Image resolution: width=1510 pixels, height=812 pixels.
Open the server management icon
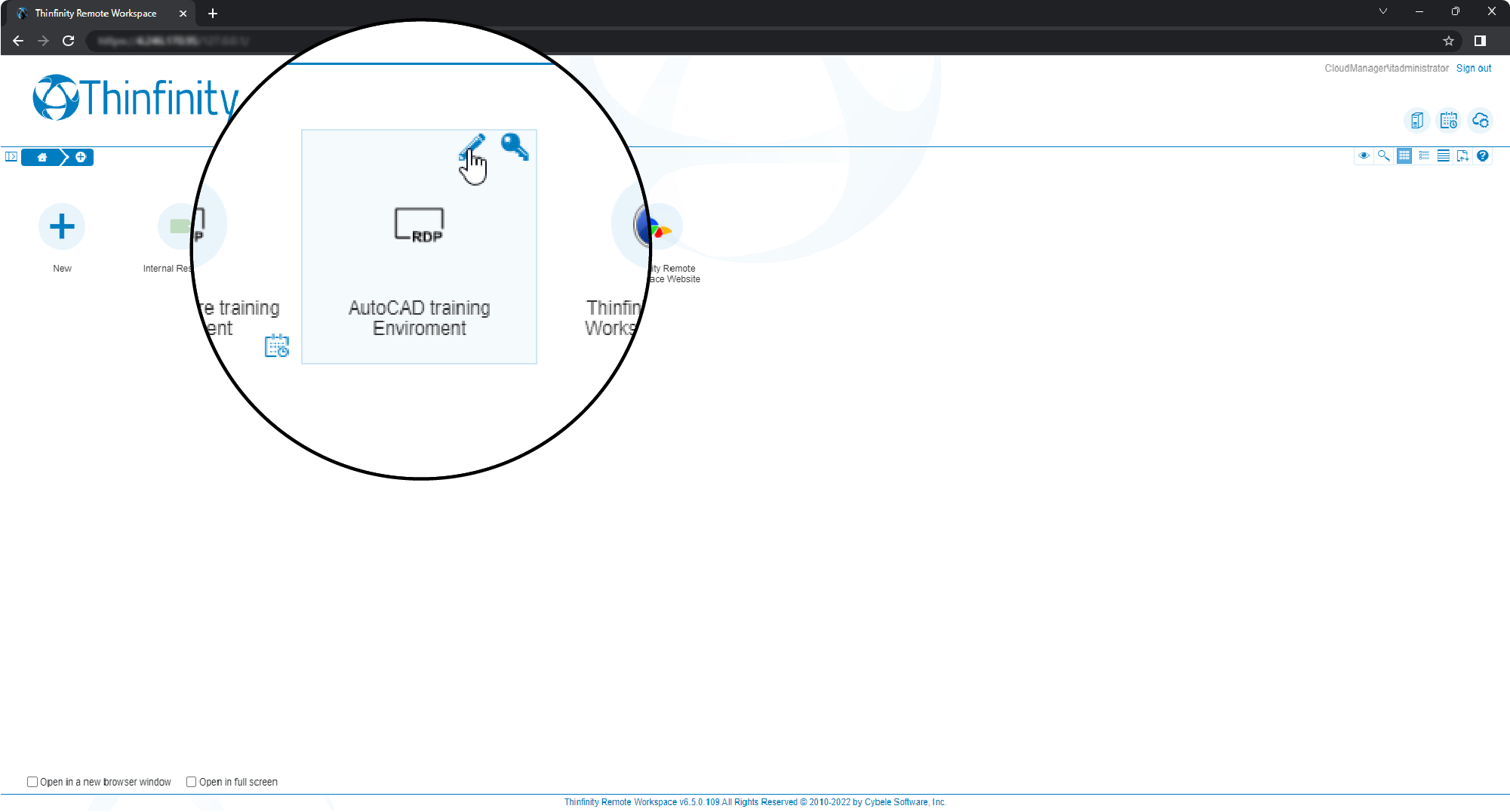click(x=1417, y=120)
